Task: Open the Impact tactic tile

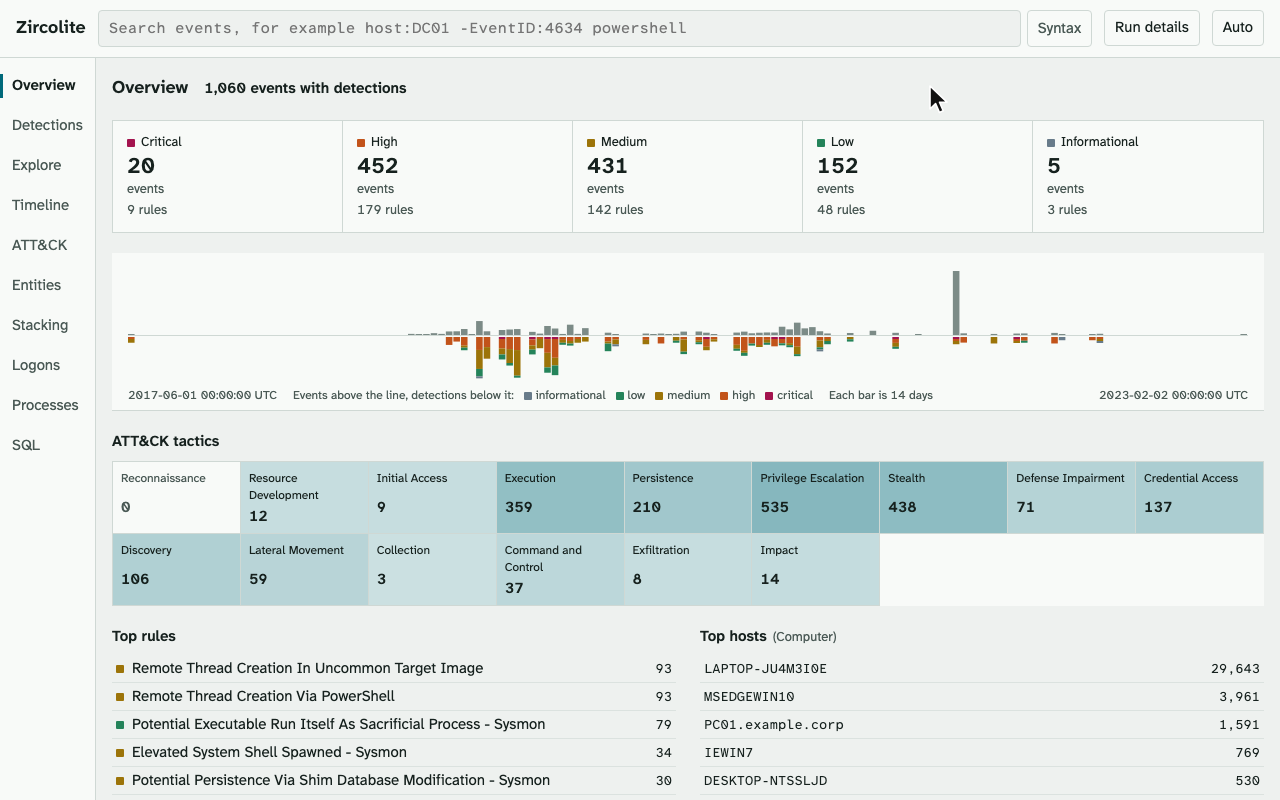Action: 816,569
